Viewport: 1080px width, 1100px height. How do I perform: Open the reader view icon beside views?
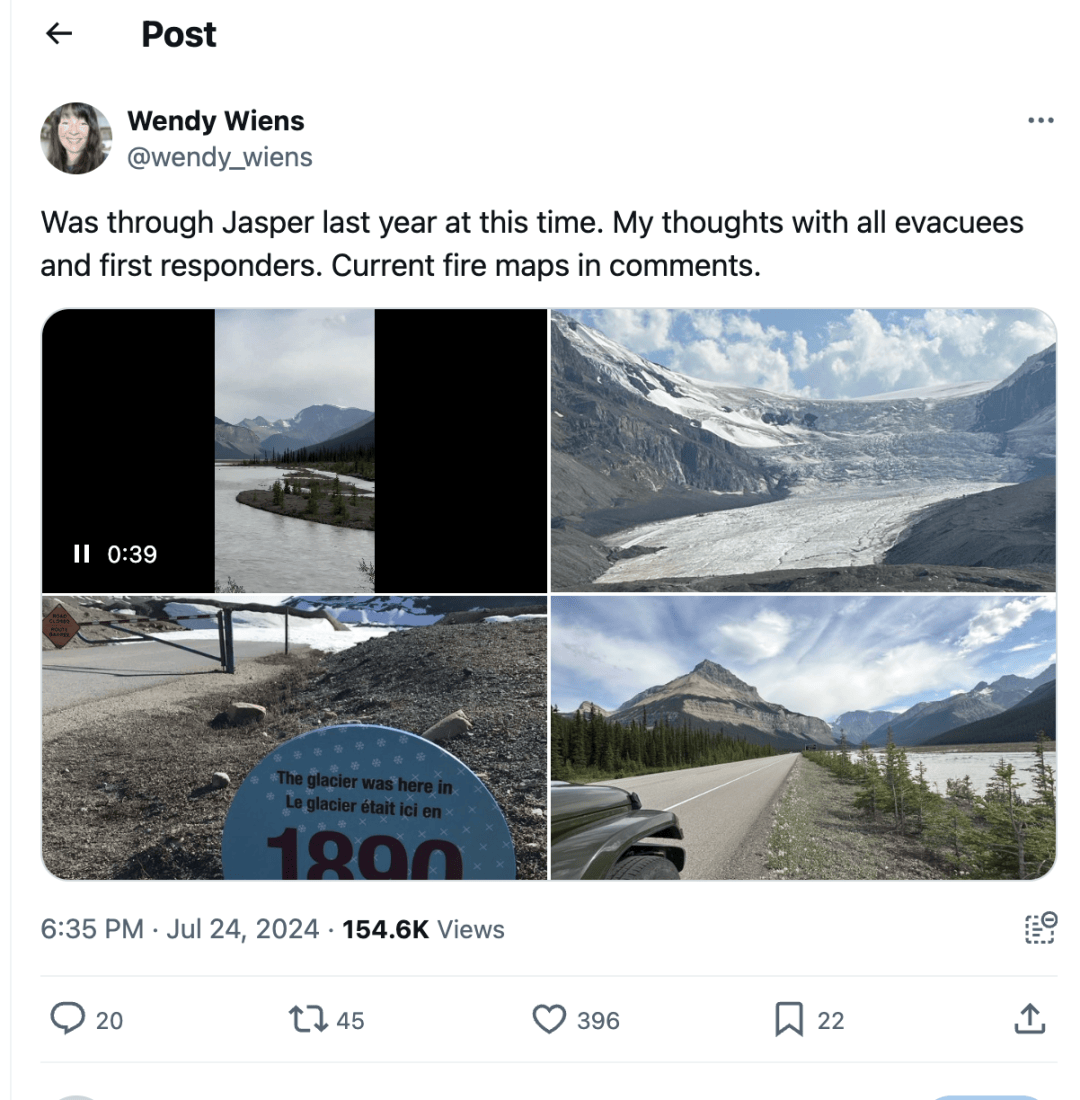[x=1040, y=928]
